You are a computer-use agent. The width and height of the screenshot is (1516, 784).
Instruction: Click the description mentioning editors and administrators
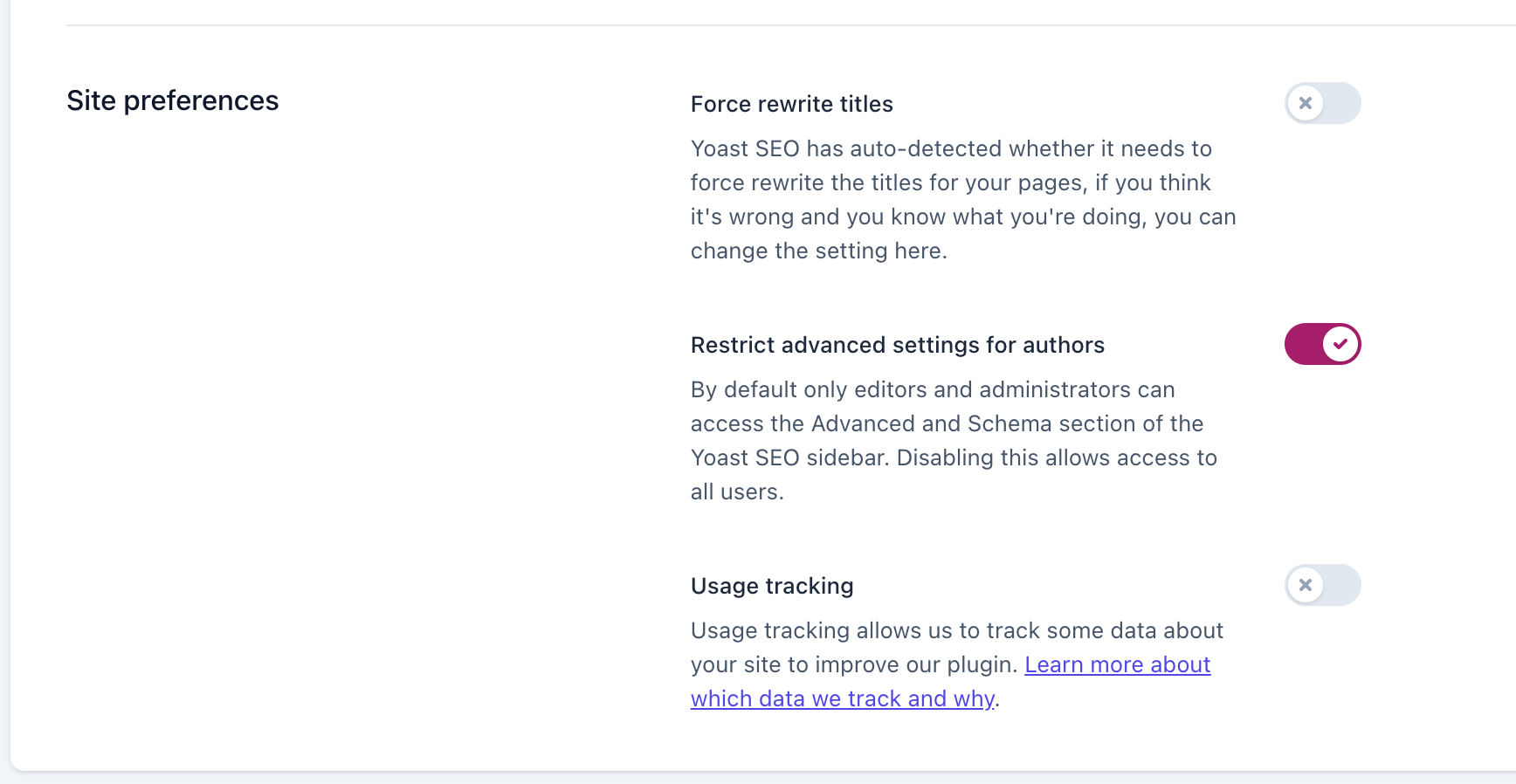954,441
